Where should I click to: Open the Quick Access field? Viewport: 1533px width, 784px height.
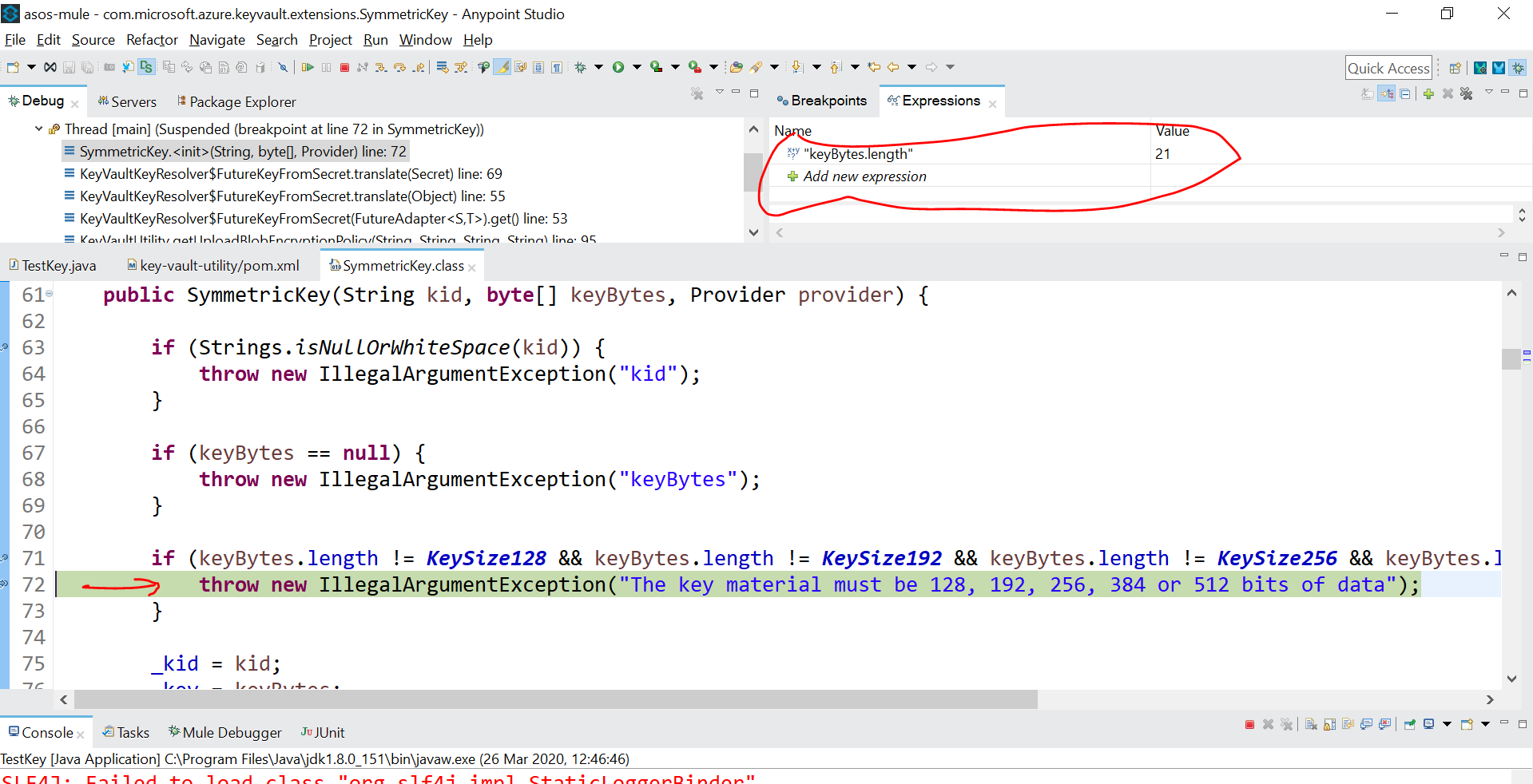click(1388, 67)
